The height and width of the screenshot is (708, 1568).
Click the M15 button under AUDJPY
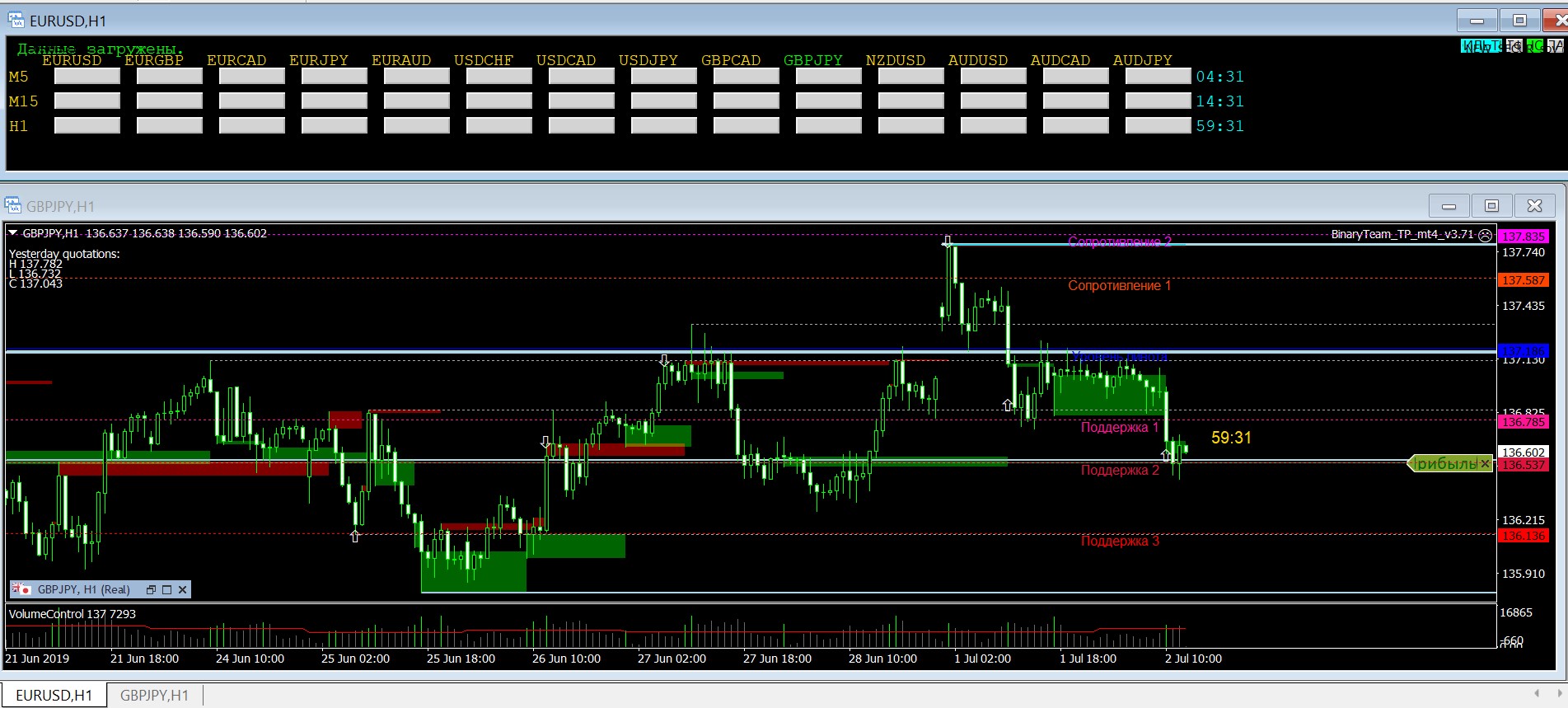click(1158, 101)
